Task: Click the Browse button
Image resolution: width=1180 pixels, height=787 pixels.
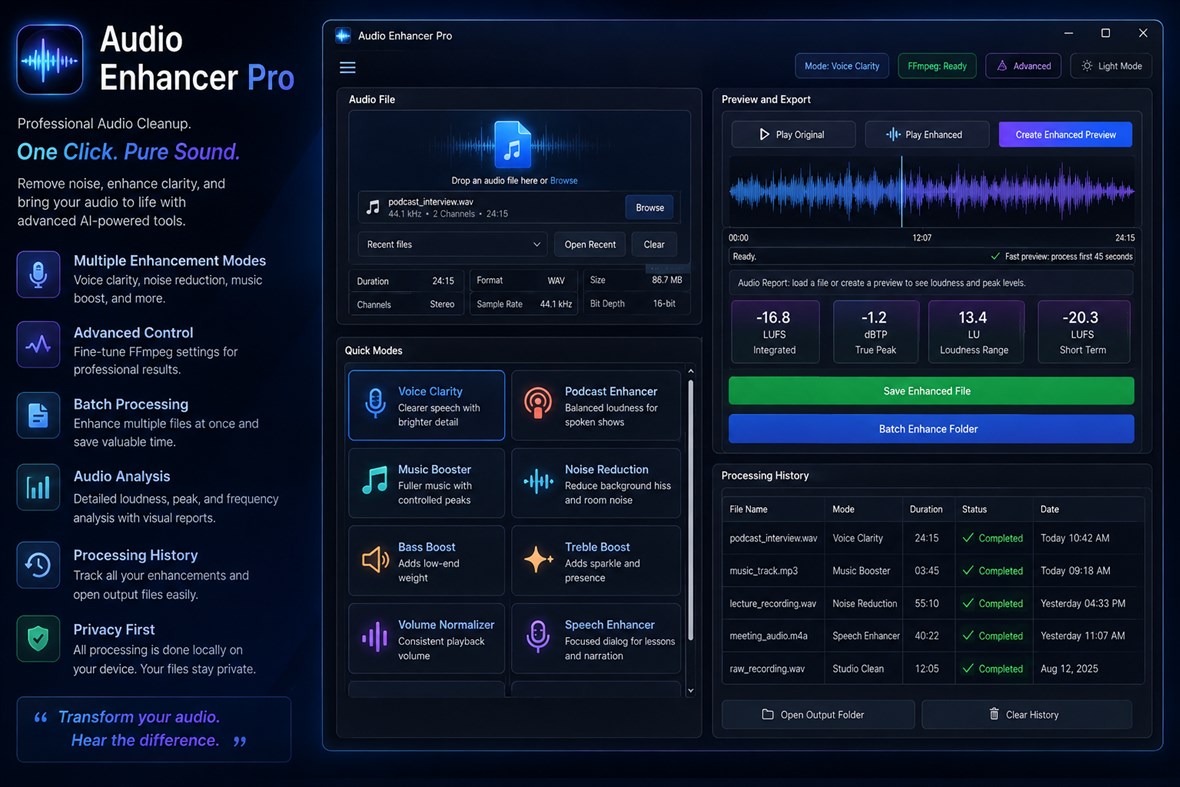Action: point(649,208)
